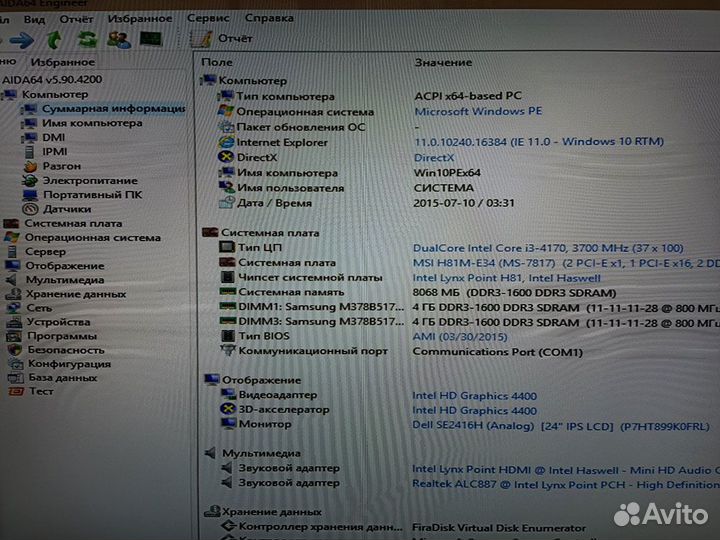This screenshot has height=540, width=720.
Task: Click the blue forward arrow toolbar icon
Action: 22,40
